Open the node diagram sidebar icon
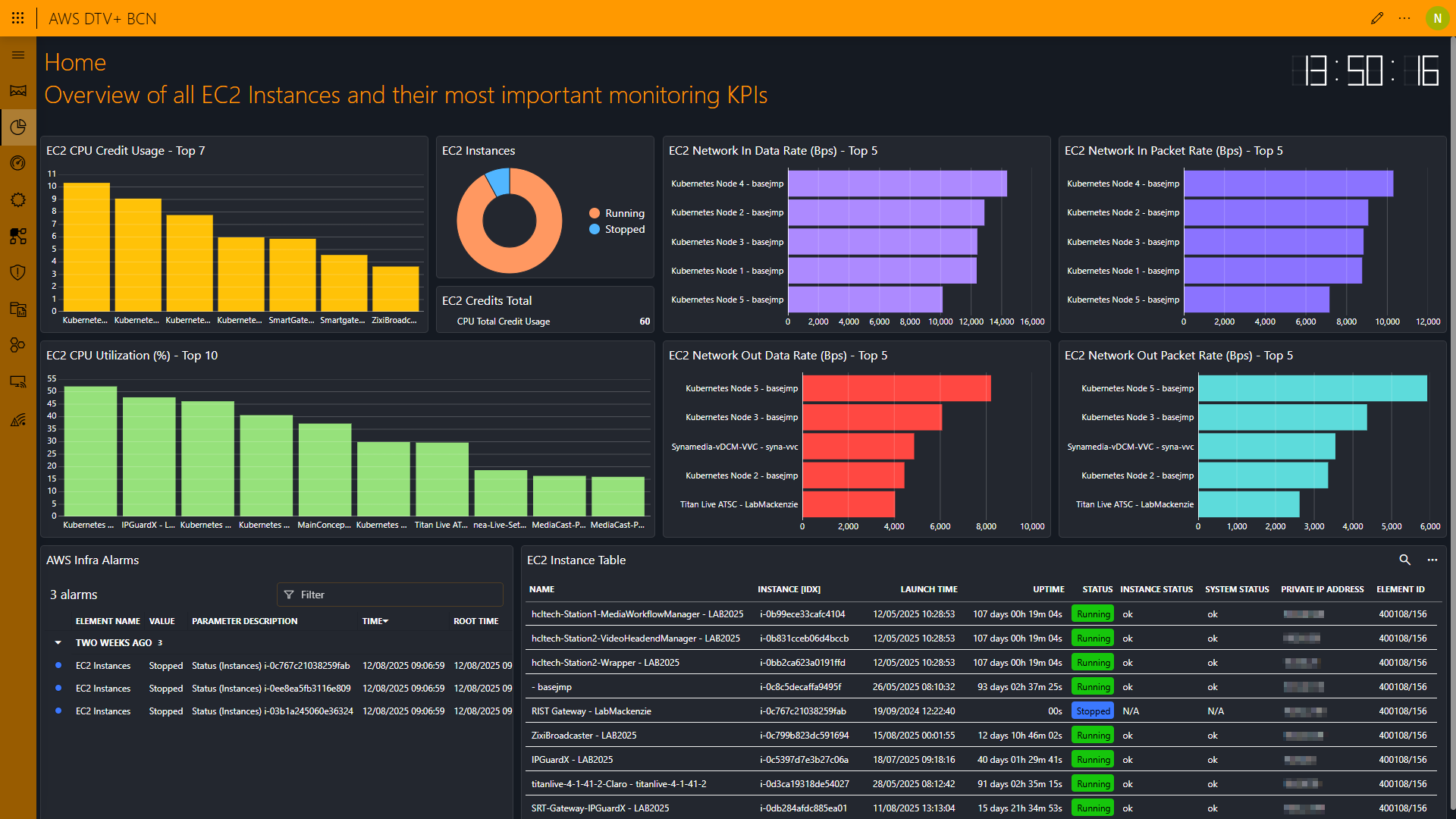1456x819 pixels. [x=18, y=236]
